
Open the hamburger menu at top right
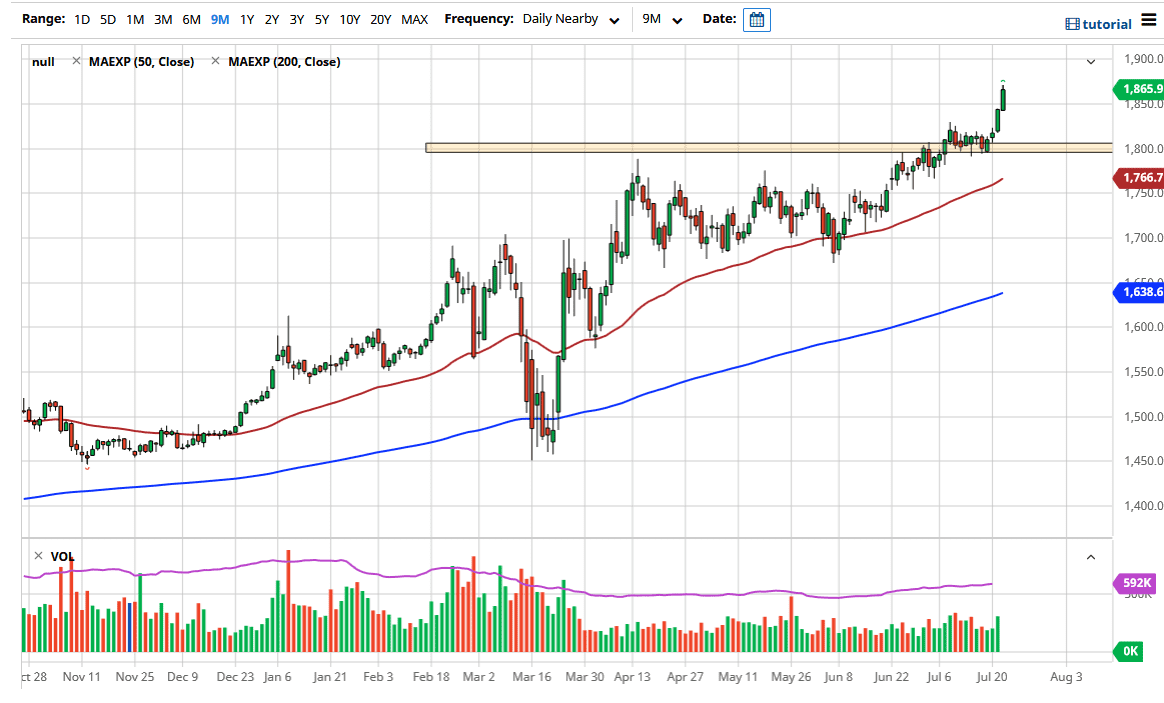tap(1148, 22)
